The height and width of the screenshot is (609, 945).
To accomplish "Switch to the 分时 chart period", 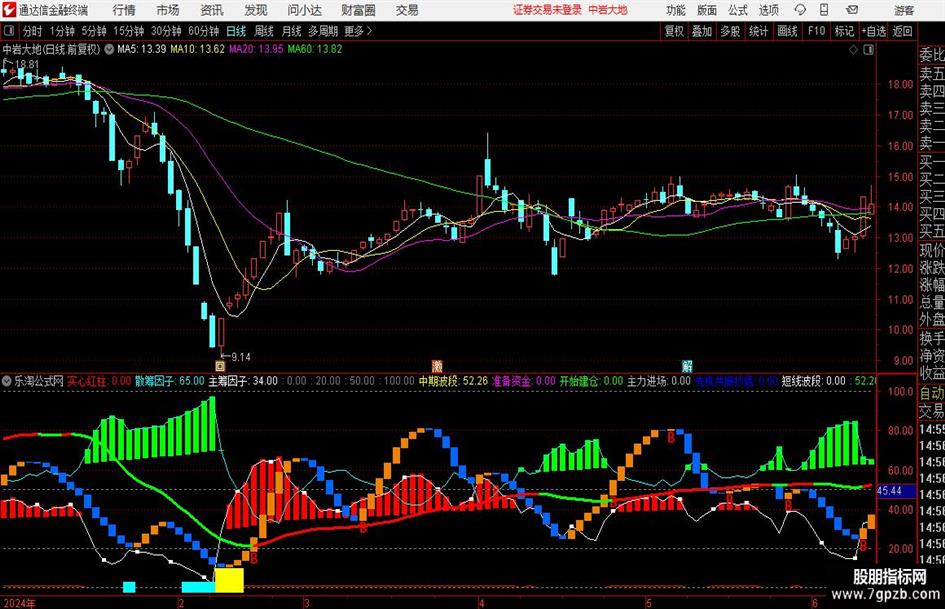I will tap(32, 31).
